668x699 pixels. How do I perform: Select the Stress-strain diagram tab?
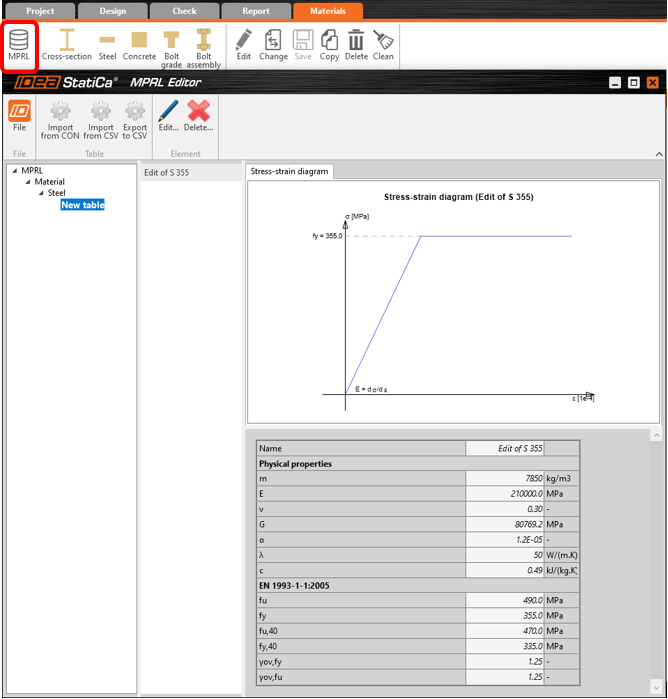pyautogui.click(x=289, y=172)
